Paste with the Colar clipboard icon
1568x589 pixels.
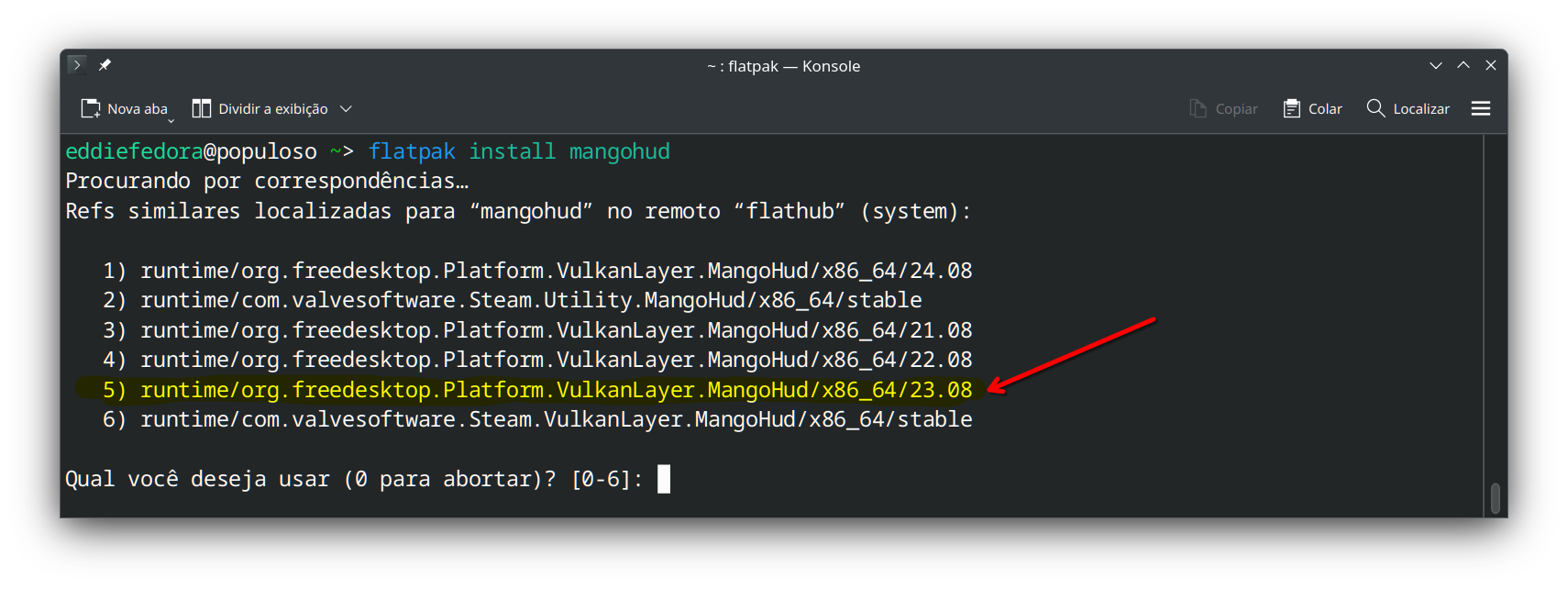(x=1291, y=109)
